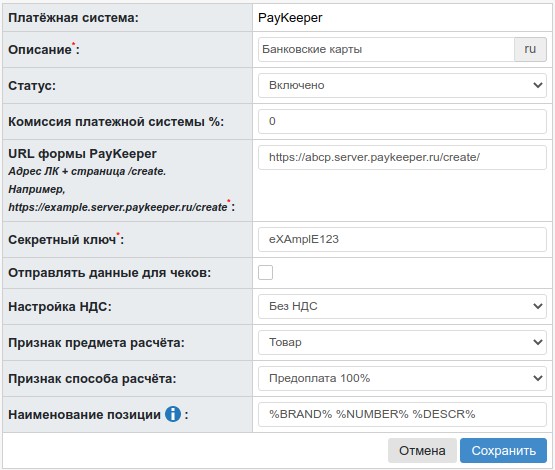Image resolution: width=555 pixels, height=470 pixels.
Task: Click the Адрес ЛК + страница /create hint
Action: click(87, 171)
